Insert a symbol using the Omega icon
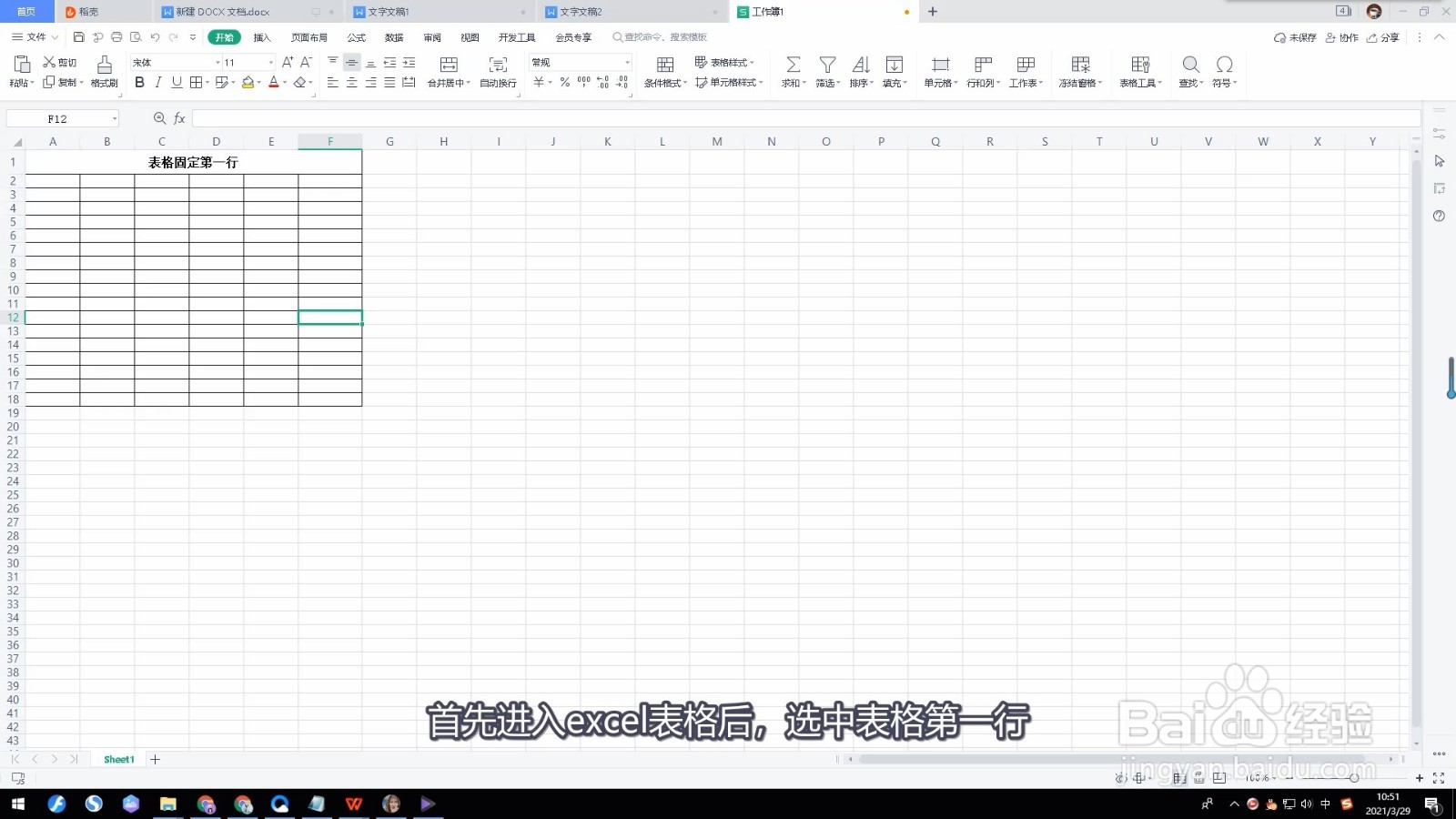The image size is (1456, 819). 1224,65
